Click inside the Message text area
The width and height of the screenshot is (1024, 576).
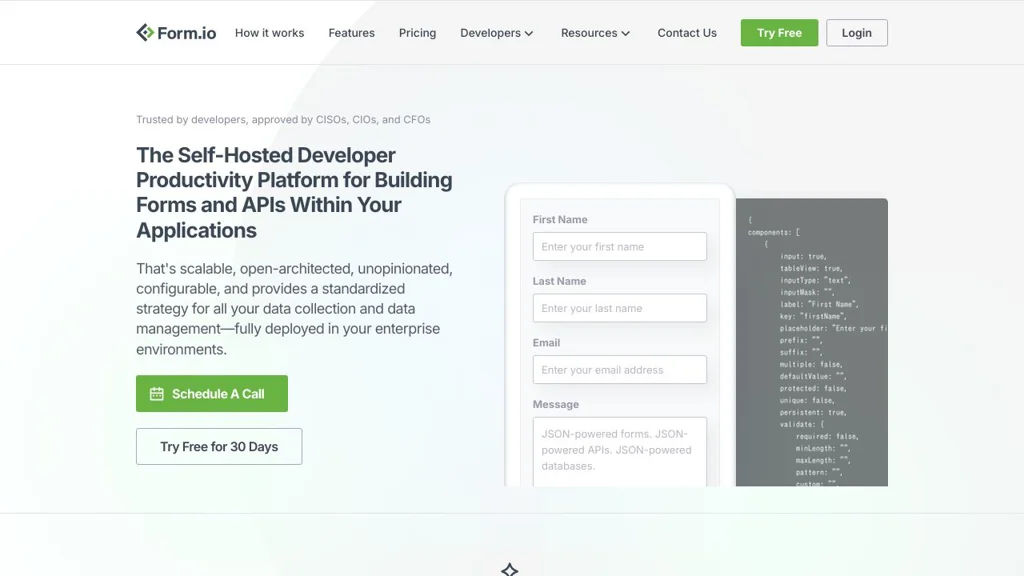coord(619,451)
